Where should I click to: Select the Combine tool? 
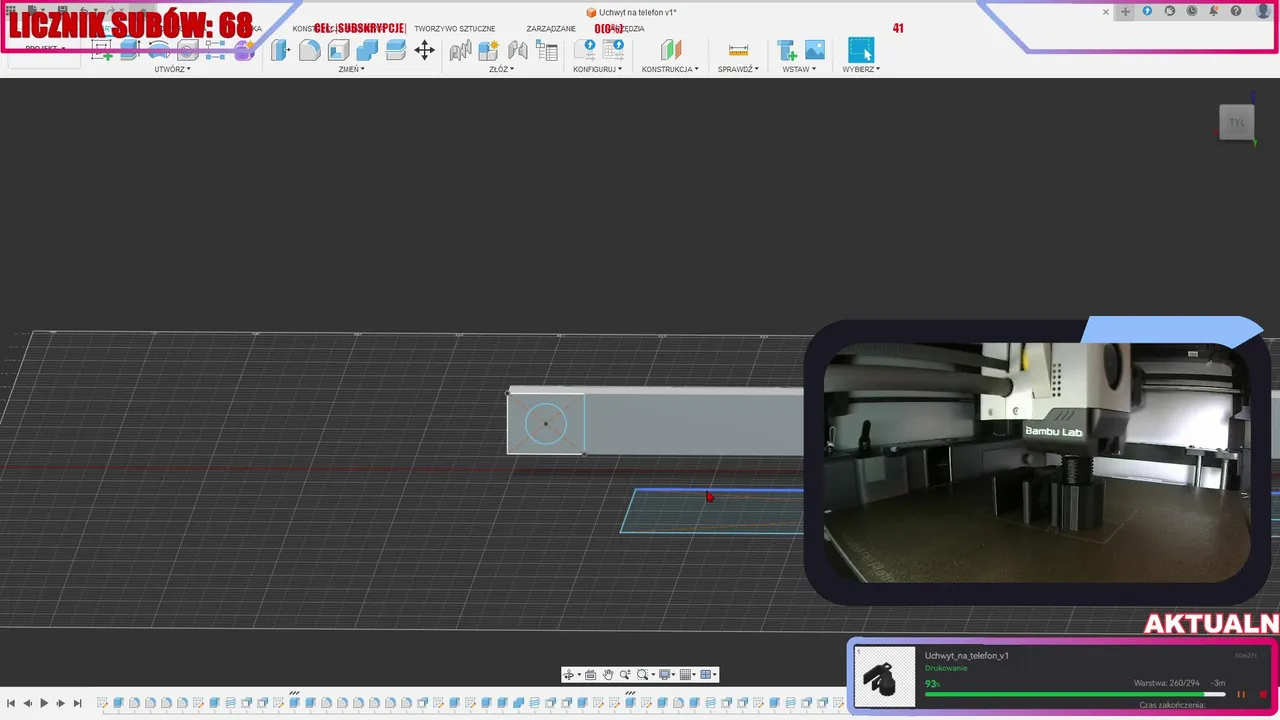click(368, 50)
